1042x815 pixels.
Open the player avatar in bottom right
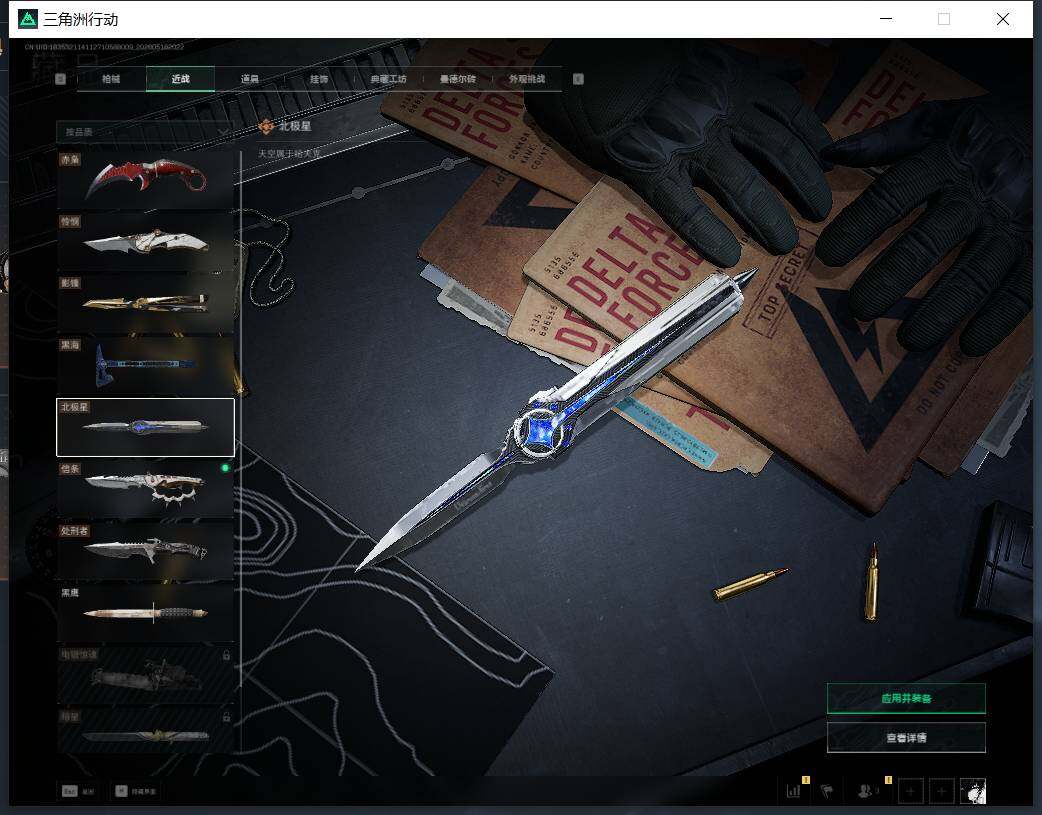pos(973,791)
